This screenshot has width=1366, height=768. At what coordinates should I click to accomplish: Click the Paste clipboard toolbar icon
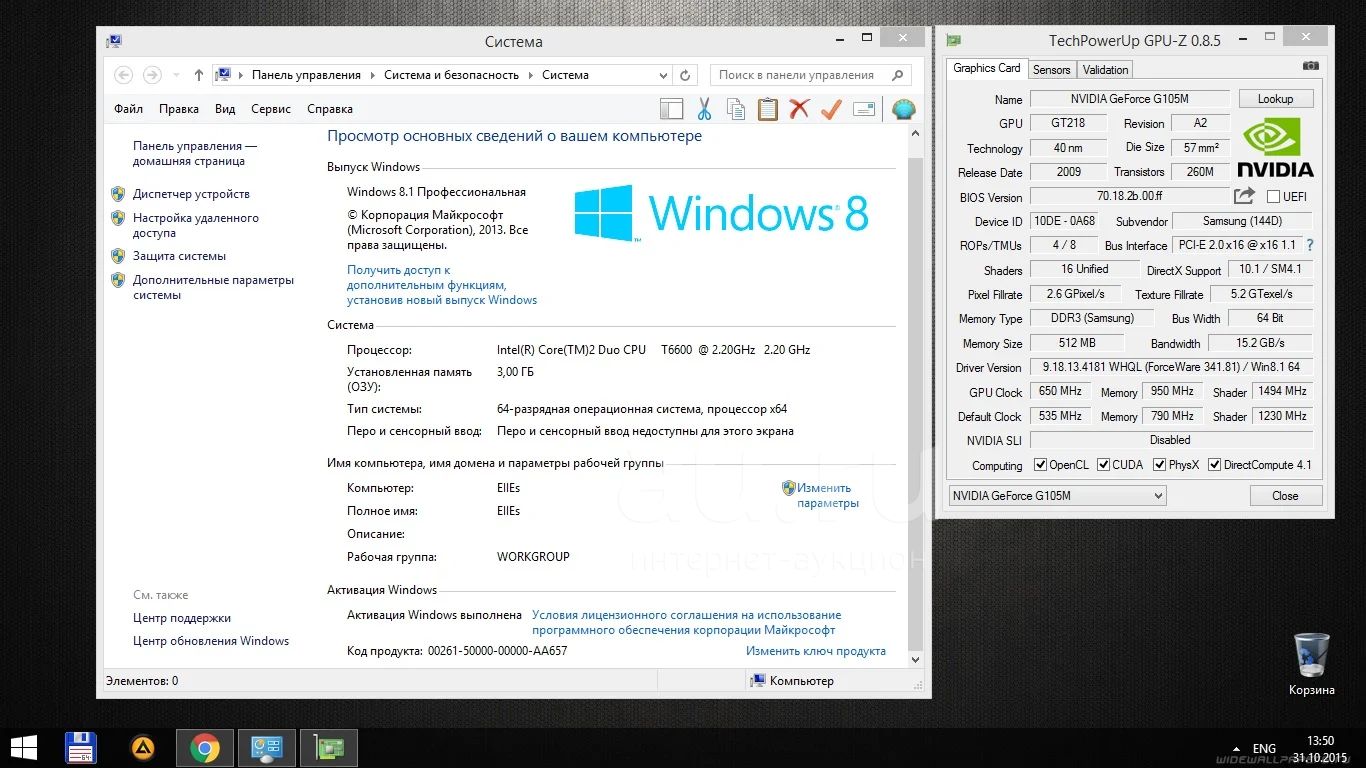[767, 109]
